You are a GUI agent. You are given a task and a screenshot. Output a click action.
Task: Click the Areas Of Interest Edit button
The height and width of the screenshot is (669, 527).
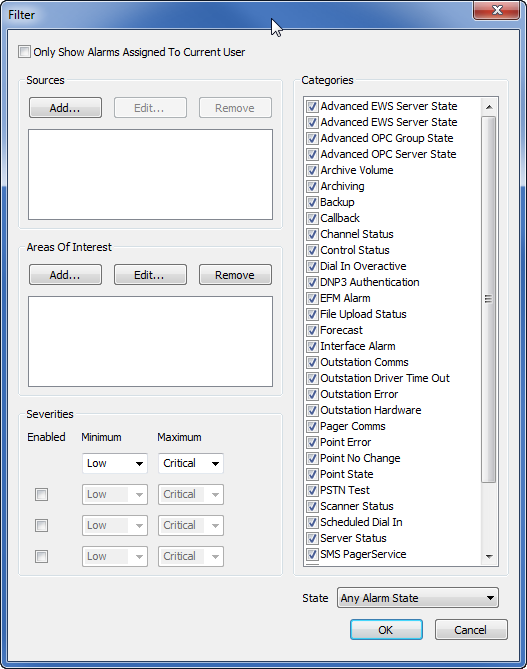150,275
